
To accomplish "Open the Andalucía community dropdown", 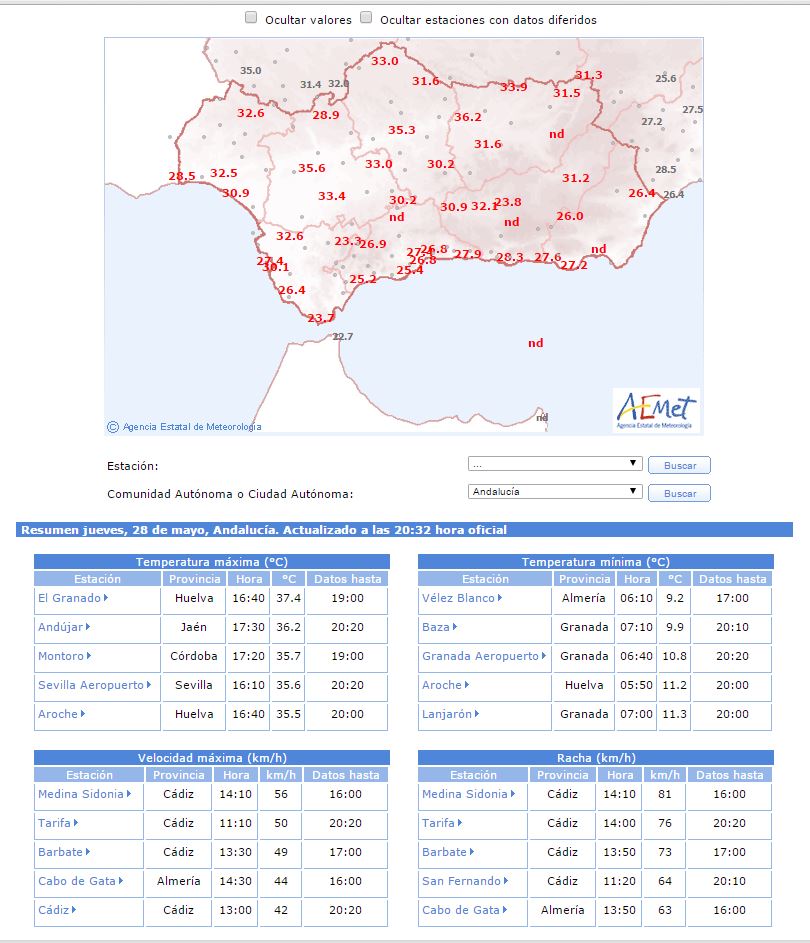I will tap(555, 491).
